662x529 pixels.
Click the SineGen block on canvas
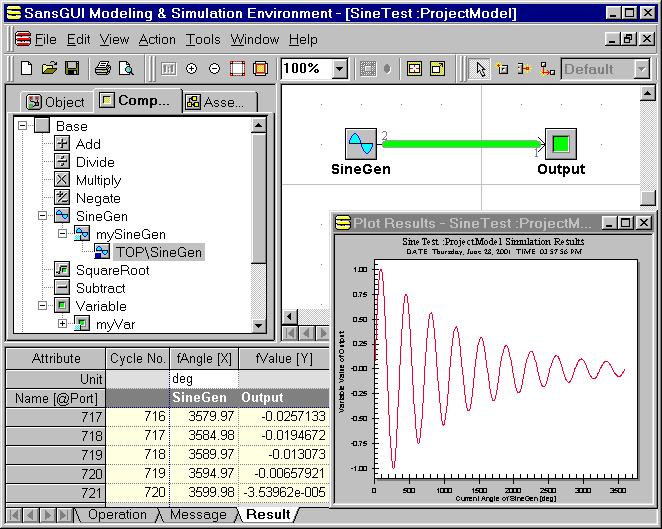click(360, 144)
